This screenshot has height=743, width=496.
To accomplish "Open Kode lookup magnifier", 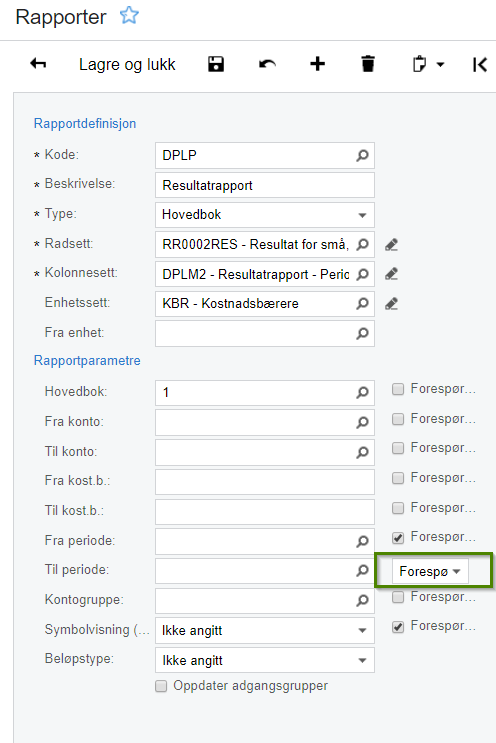I will [x=362, y=155].
